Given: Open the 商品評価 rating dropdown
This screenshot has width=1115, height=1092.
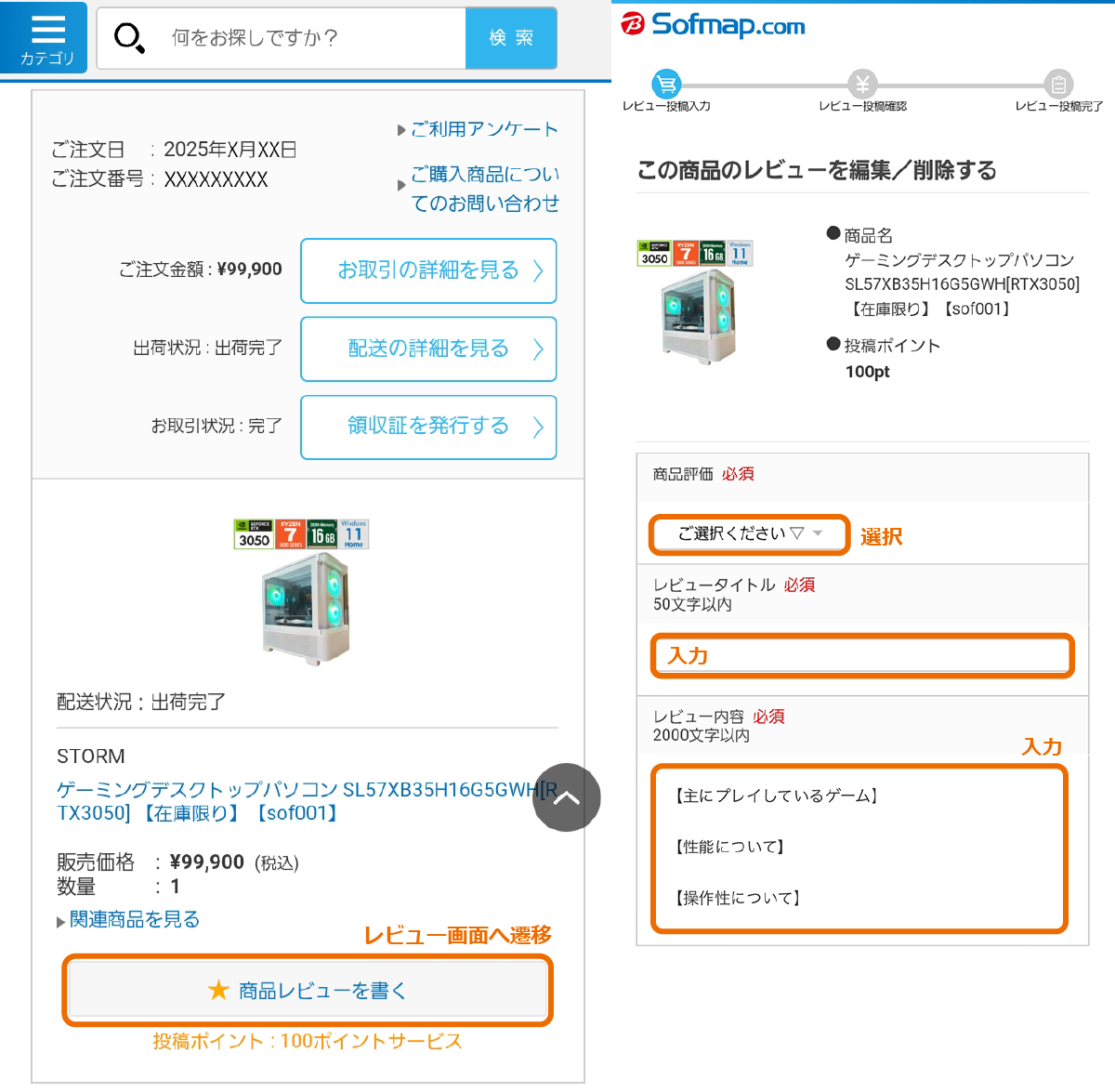Looking at the screenshot, I should click(749, 533).
